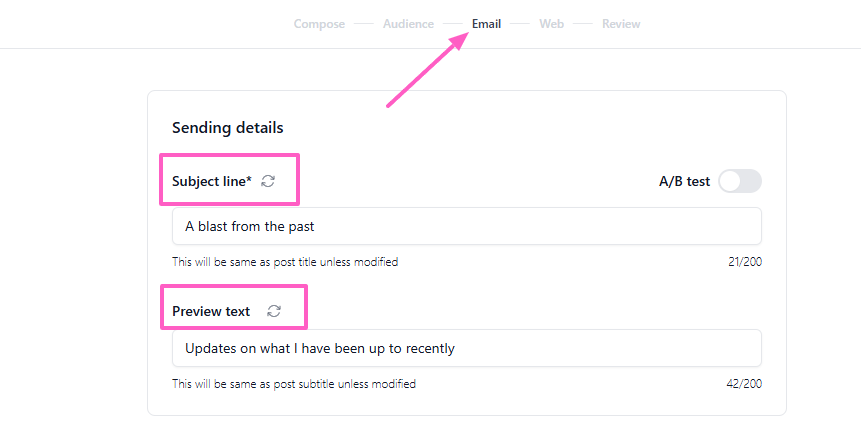This screenshot has height=422, width=861.
Task: Click the pink arrow pointing to Email
Action: click(427, 70)
